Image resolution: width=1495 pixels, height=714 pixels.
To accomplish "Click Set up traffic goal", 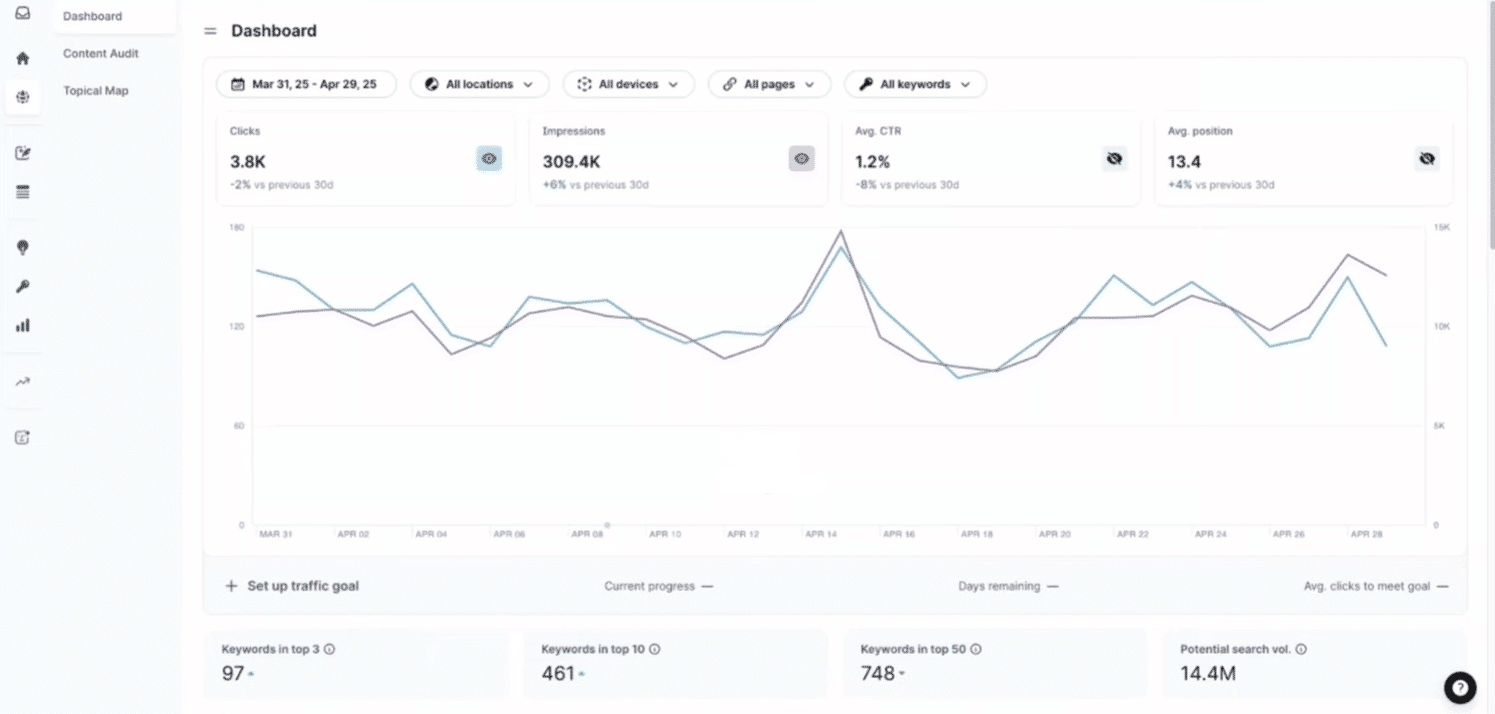I will pyautogui.click(x=292, y=586).
